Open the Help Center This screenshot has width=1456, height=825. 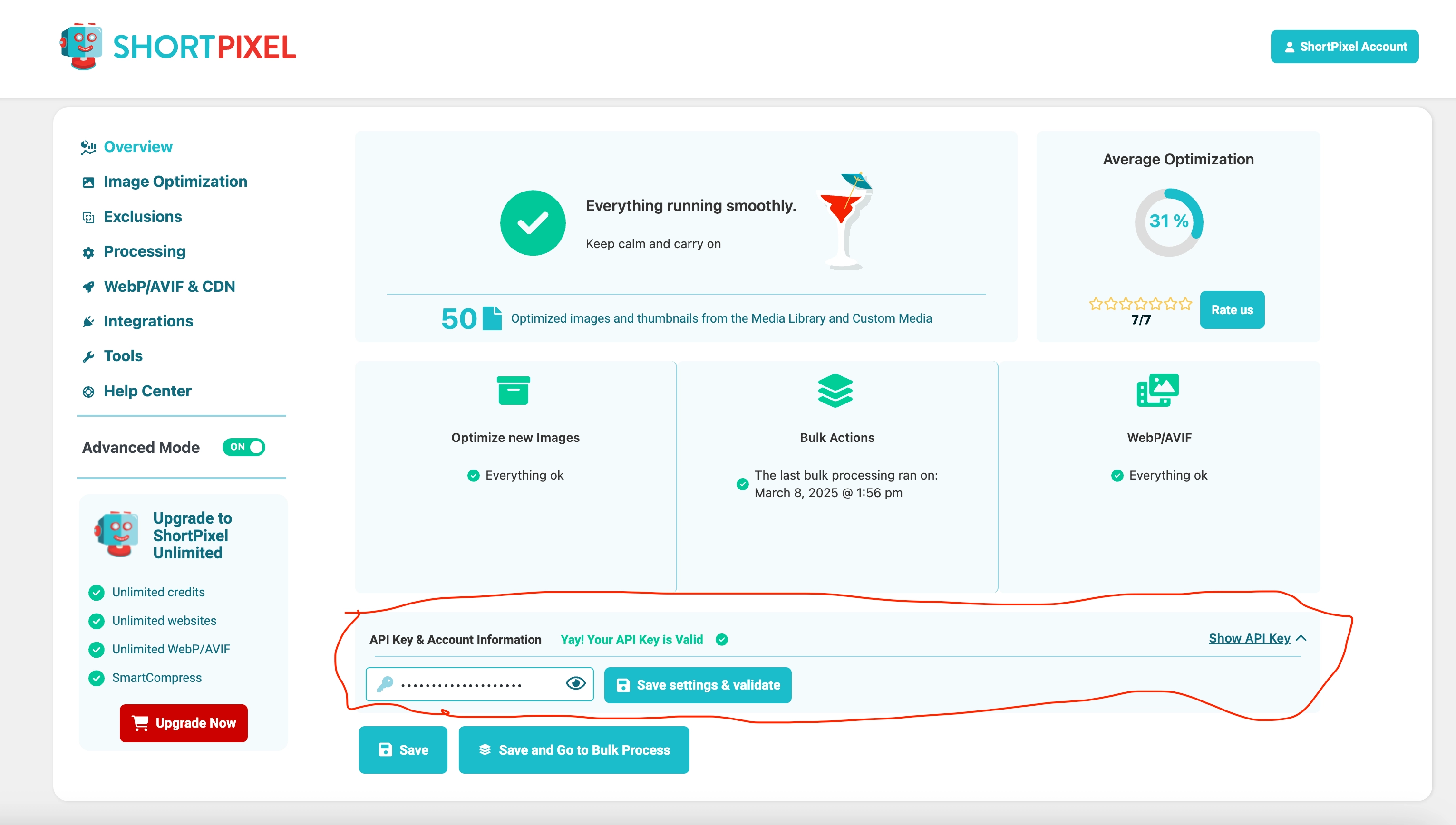147,391
